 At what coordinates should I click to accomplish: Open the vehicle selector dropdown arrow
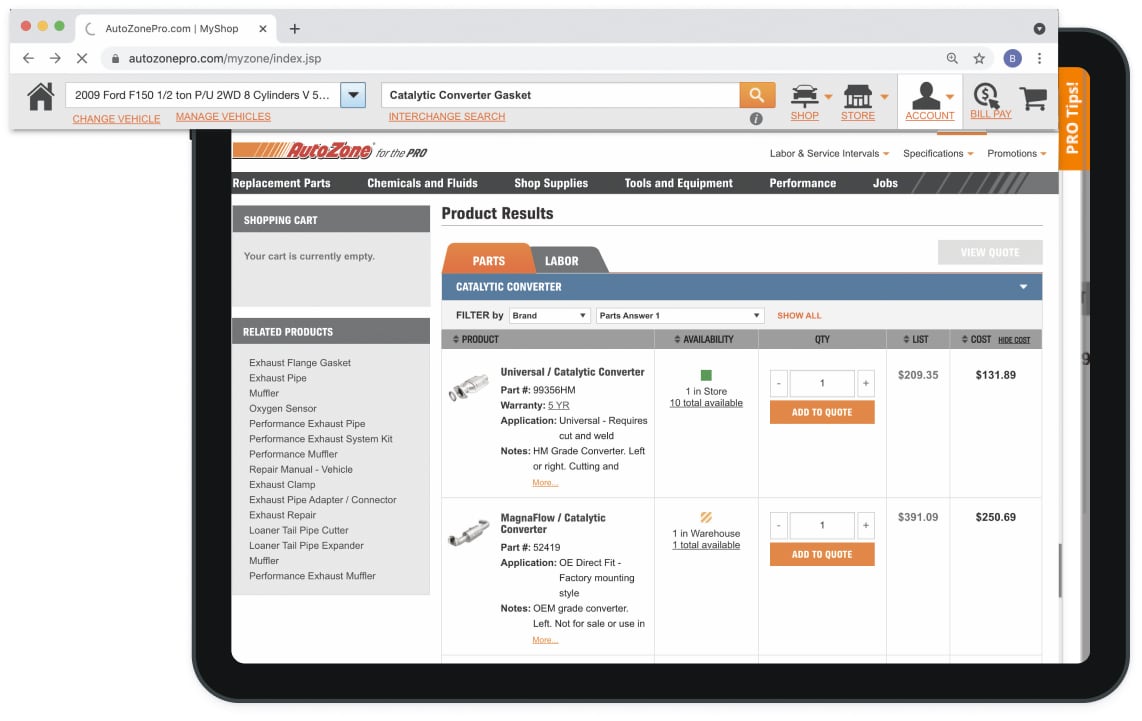click(353, 95)
